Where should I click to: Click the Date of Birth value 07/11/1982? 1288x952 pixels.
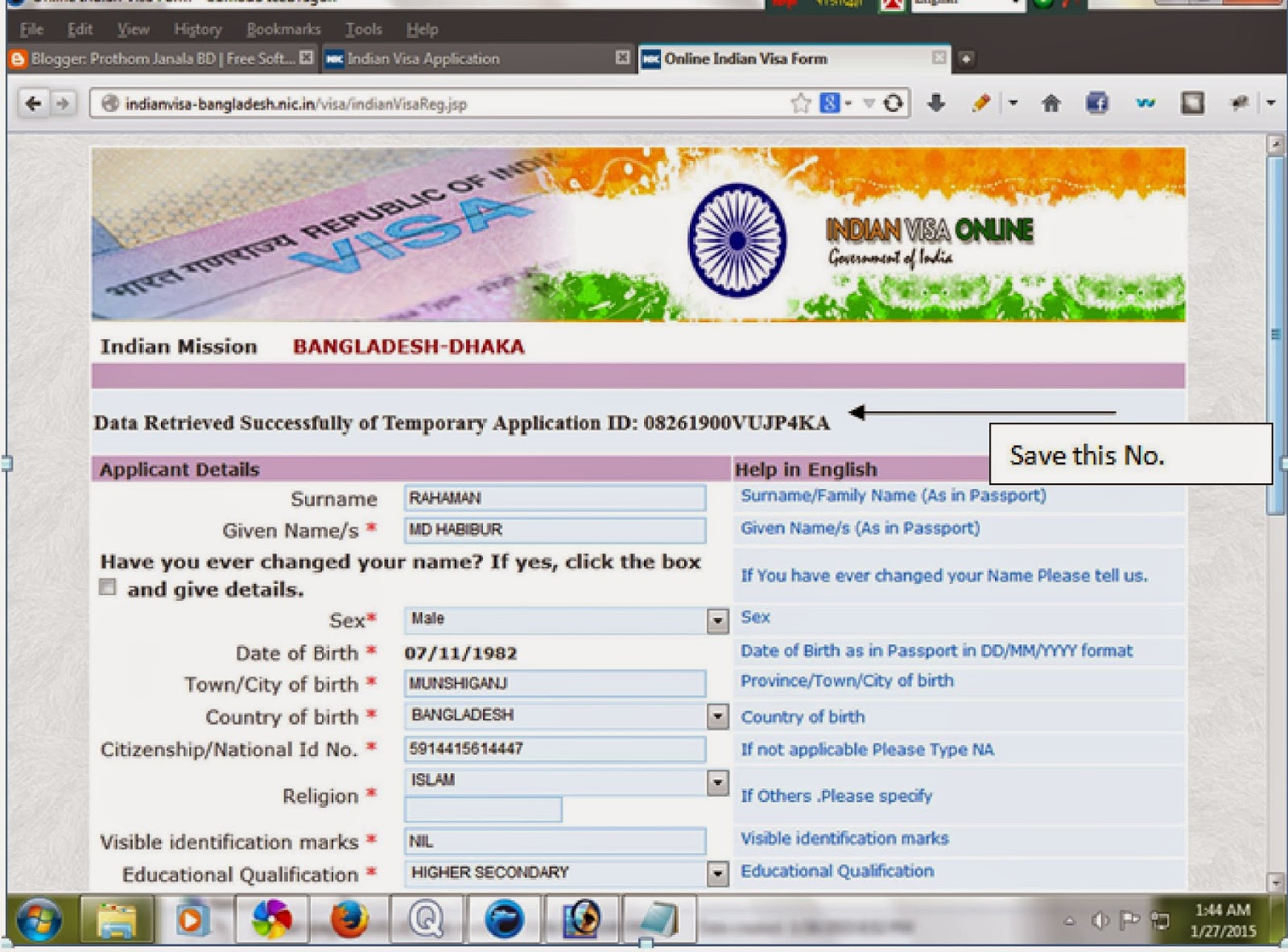[x=460, y=653]
